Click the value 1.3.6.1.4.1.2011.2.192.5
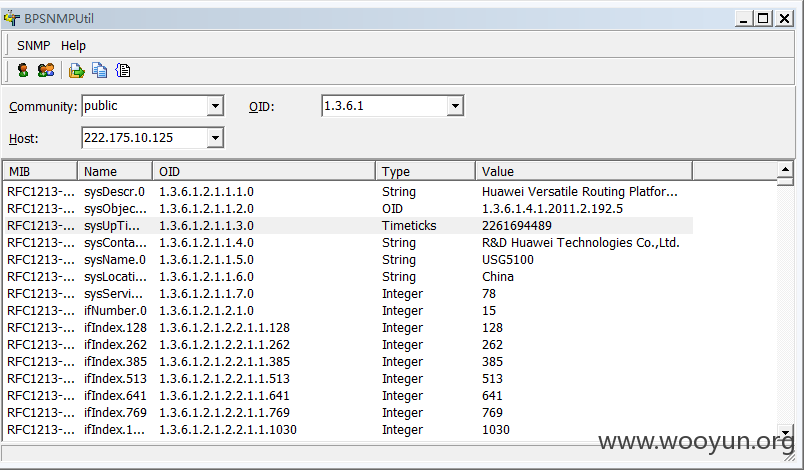This screenshot has height=470, width=804. 552,209
